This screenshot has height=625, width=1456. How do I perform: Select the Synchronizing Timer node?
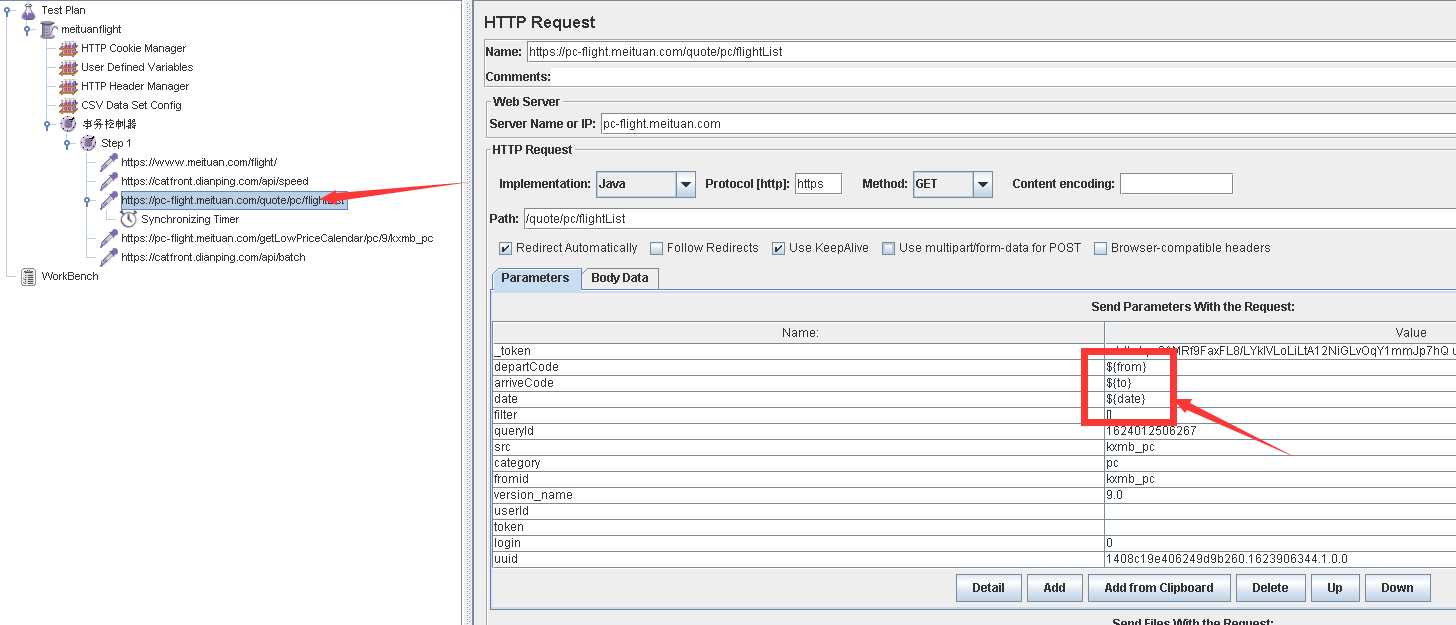click(x=190, y=219)
